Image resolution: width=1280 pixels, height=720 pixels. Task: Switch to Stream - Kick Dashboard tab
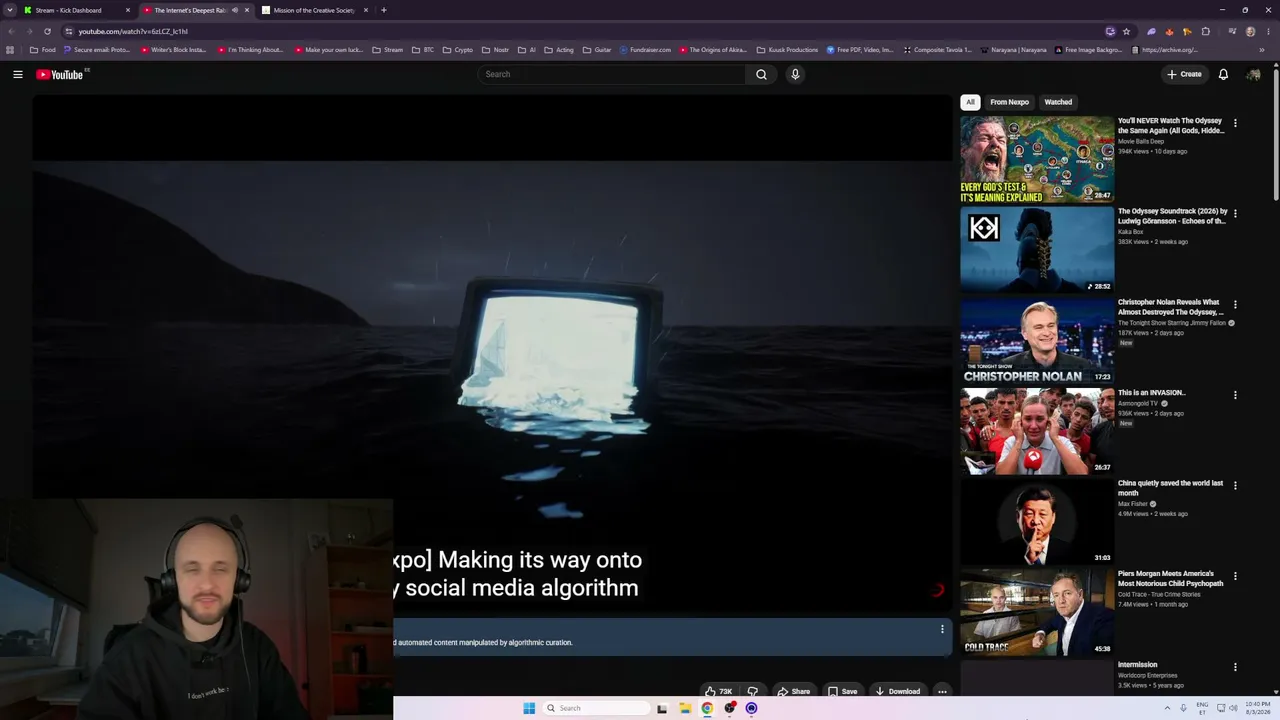point(74,10)
